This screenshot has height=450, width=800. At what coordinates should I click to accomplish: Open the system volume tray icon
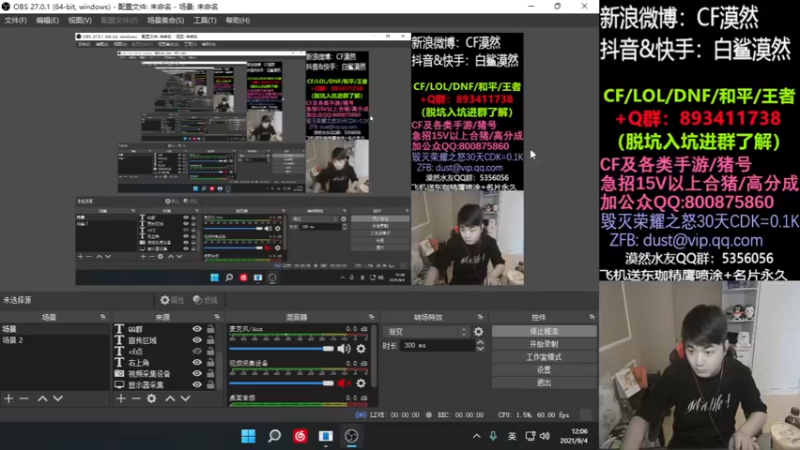coord(545,436)
